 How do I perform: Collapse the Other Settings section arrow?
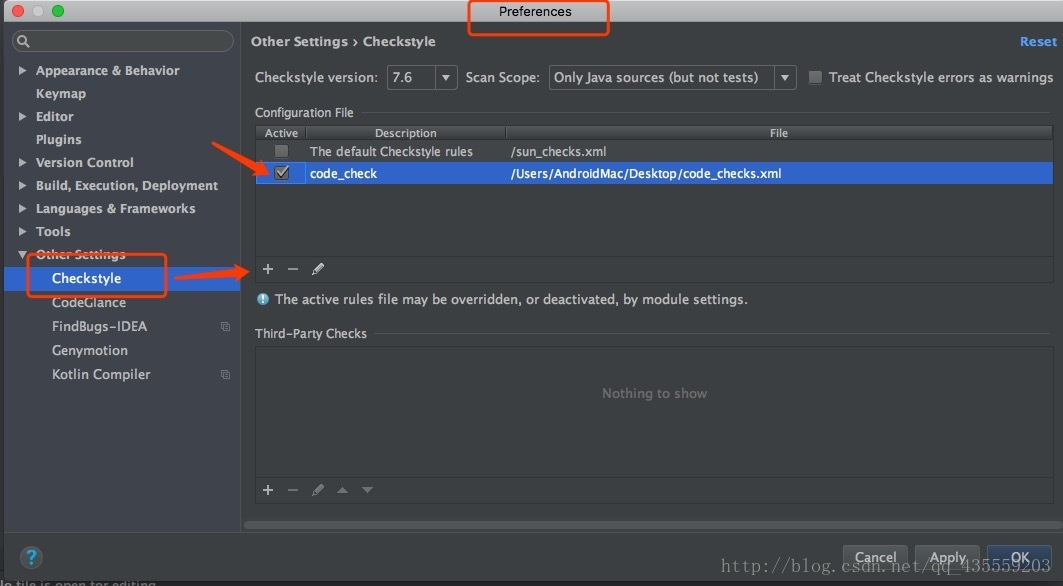22,255
